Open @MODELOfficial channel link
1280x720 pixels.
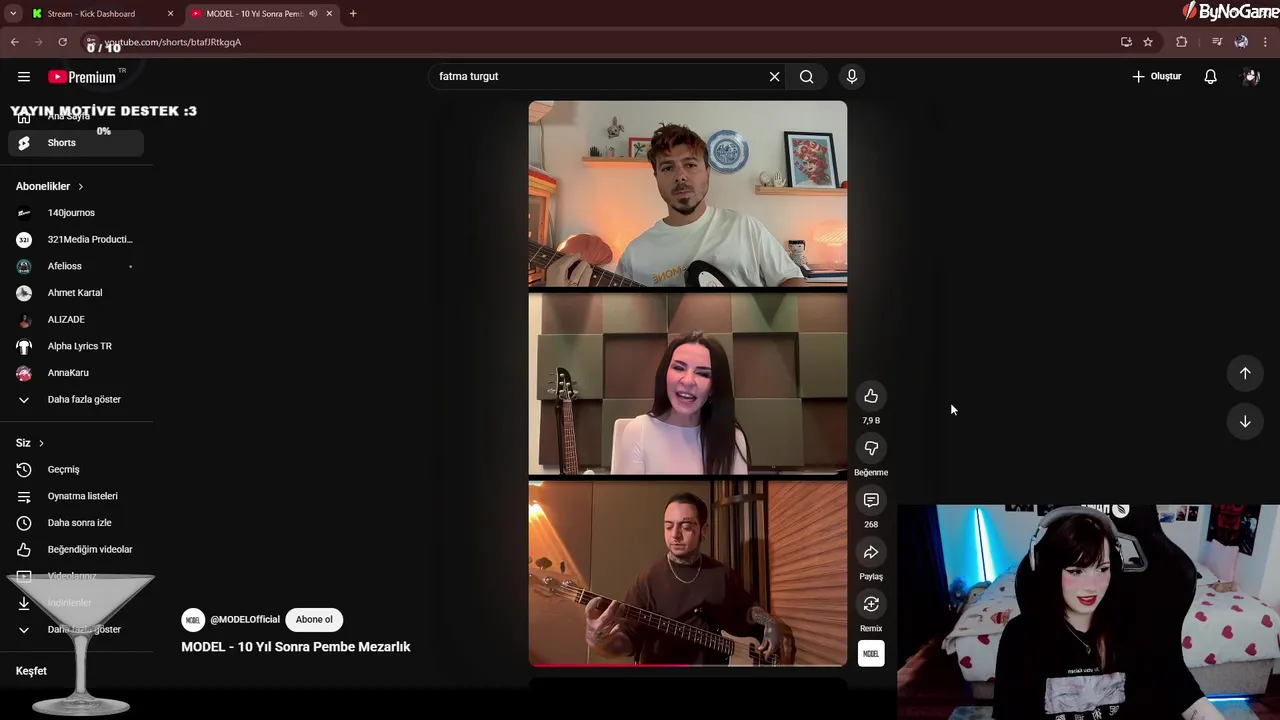(x=245, y=620)
